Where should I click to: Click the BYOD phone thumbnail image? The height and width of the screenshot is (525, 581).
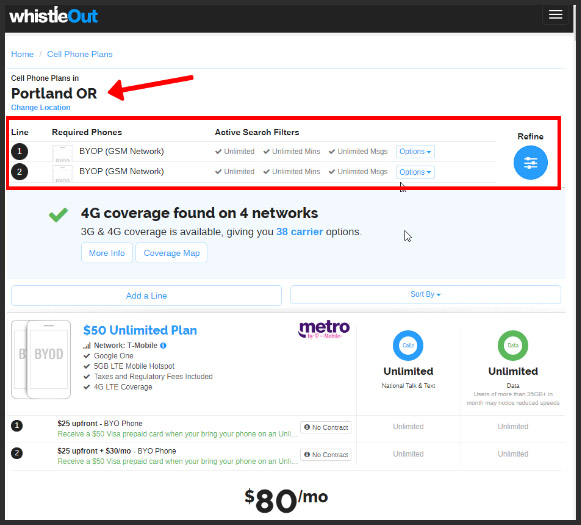pos(41,359)
